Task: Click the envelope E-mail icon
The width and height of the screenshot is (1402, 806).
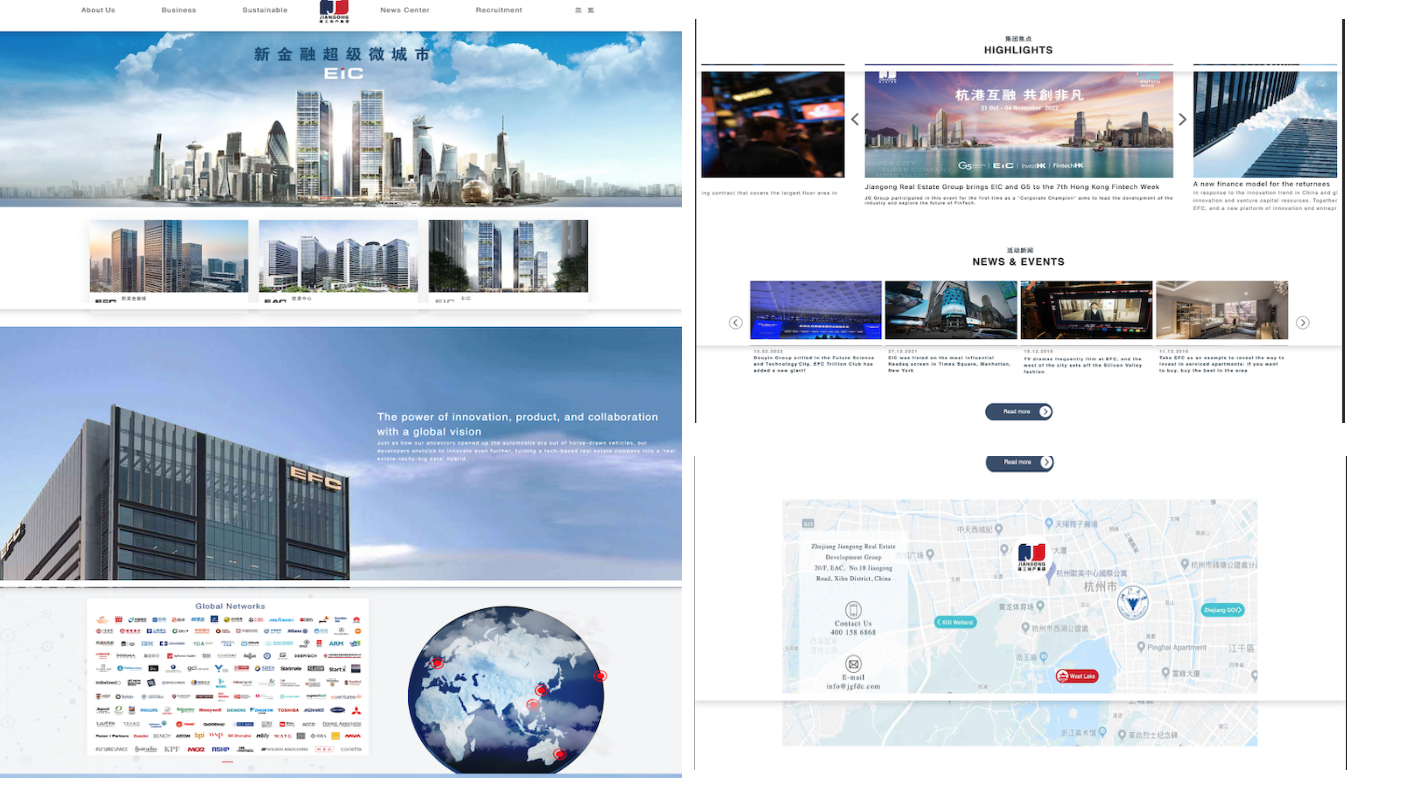Action: point(853,663)
